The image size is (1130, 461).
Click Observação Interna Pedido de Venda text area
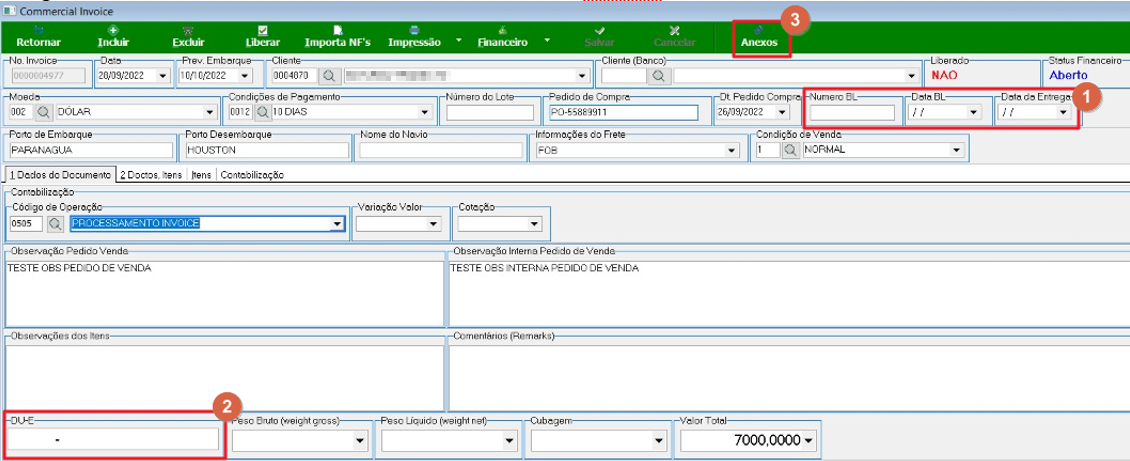(x=788, y=293)
